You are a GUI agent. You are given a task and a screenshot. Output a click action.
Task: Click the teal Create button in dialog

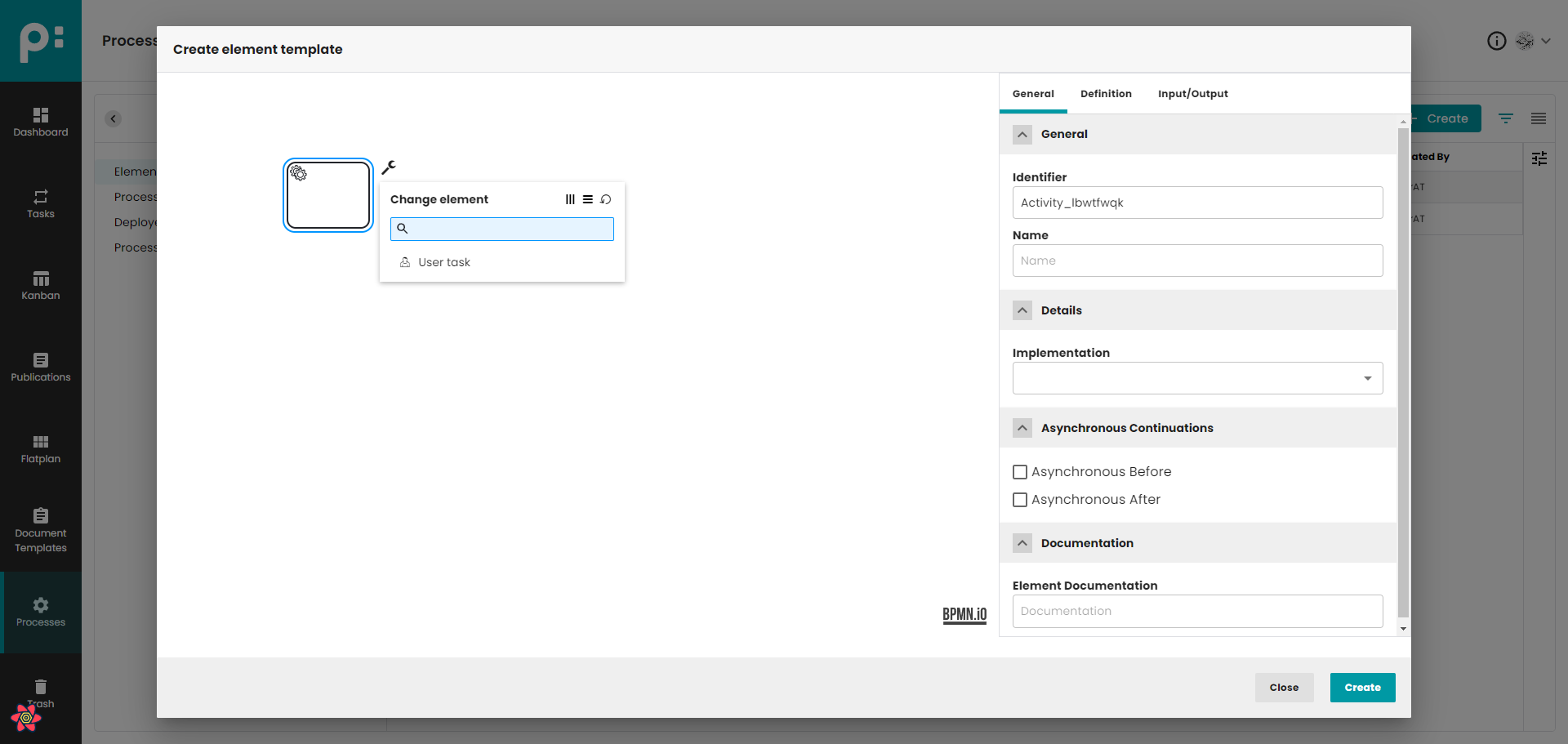click(1362, 688)
